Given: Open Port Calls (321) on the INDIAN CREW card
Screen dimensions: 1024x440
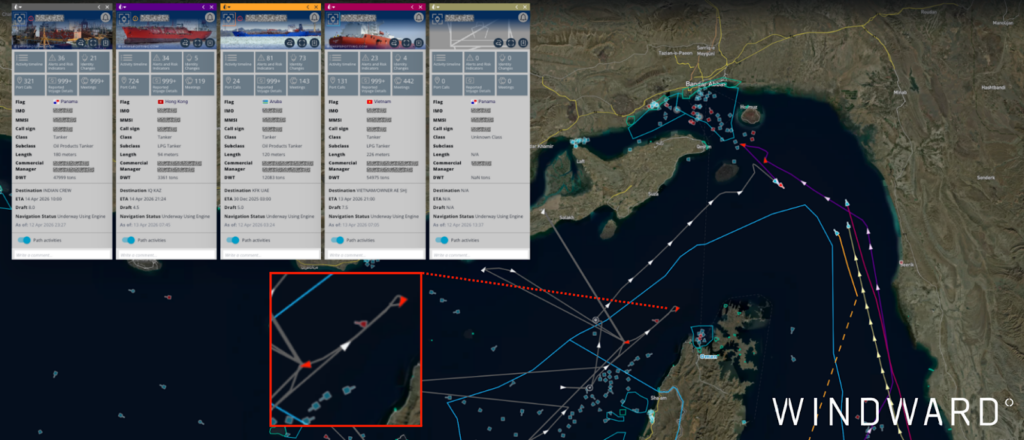Looking at the screenshot, I should click(29, 85).
